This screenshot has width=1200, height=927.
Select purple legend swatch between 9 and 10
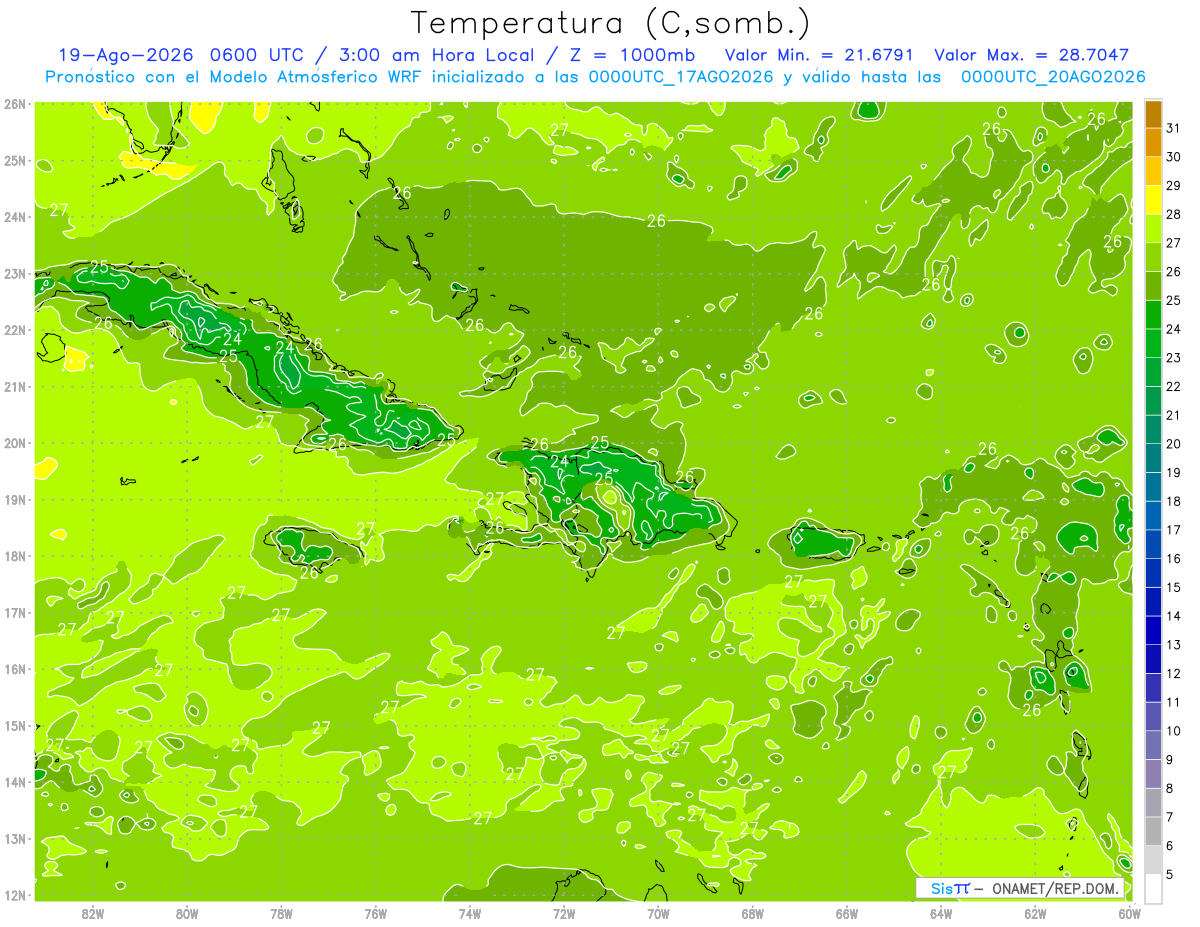1153,745
